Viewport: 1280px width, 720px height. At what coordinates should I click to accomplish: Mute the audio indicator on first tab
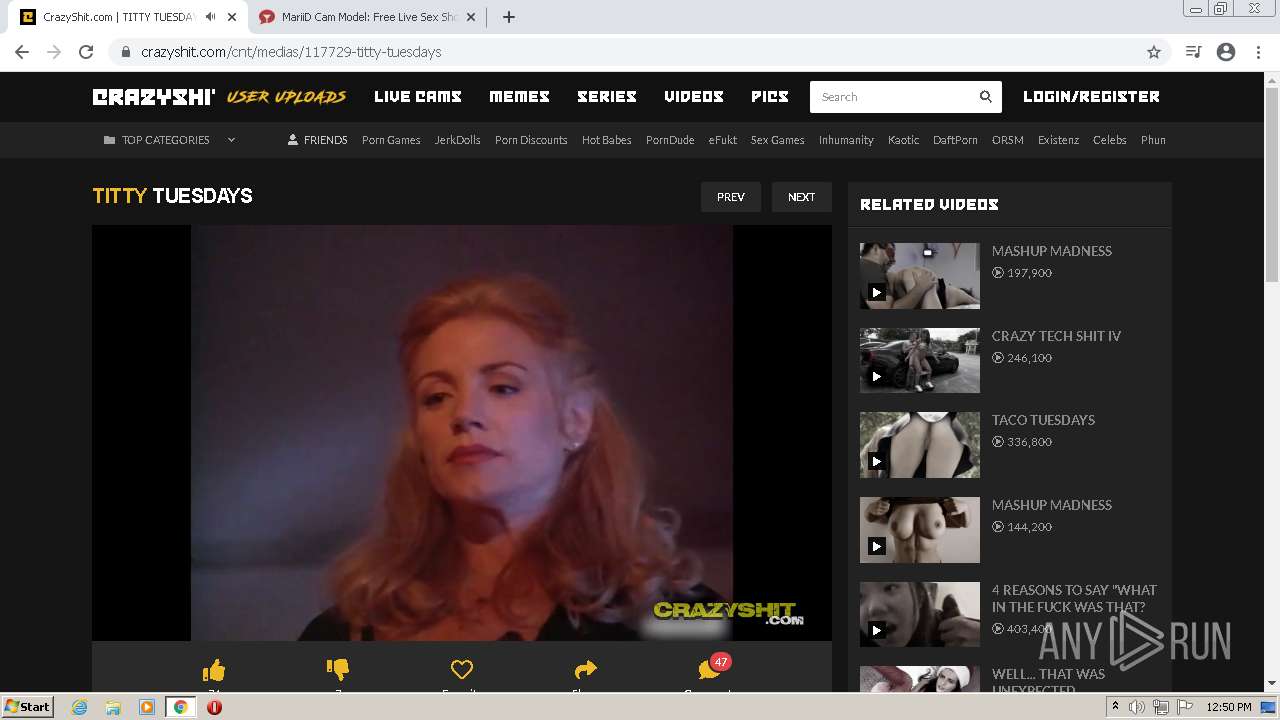pyautogui.click(x=210, y=17)
